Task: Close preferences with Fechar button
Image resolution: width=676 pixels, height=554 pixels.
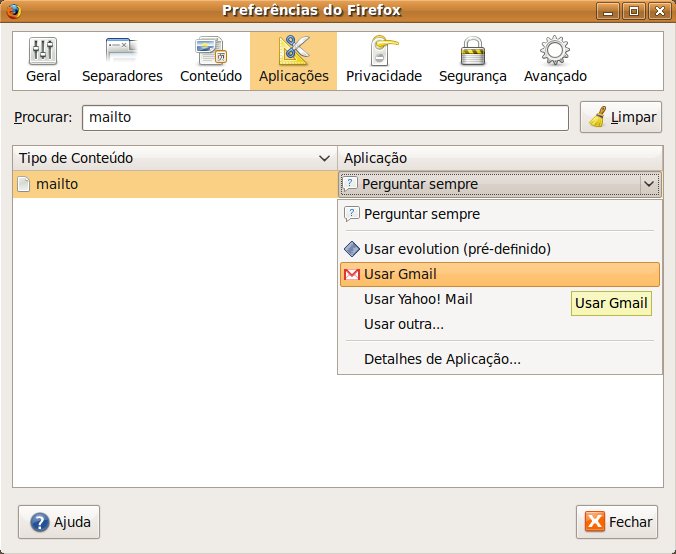Action: click(617, 522)
